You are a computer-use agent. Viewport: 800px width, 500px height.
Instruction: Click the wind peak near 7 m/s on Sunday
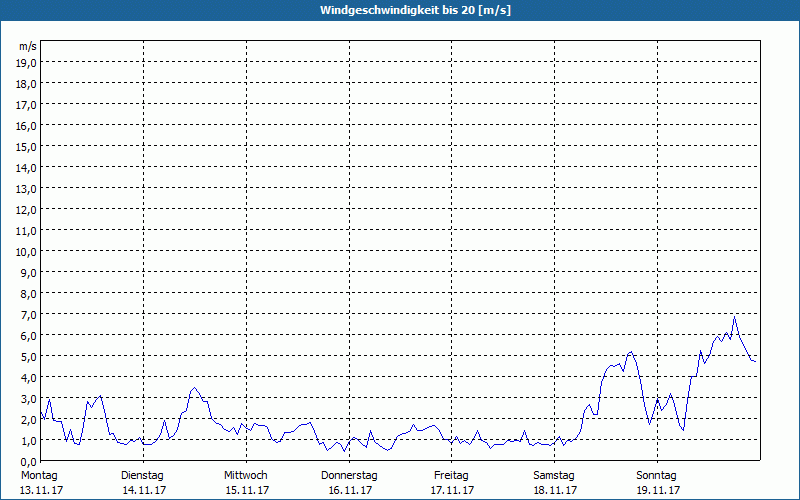(x=735, y=317)
